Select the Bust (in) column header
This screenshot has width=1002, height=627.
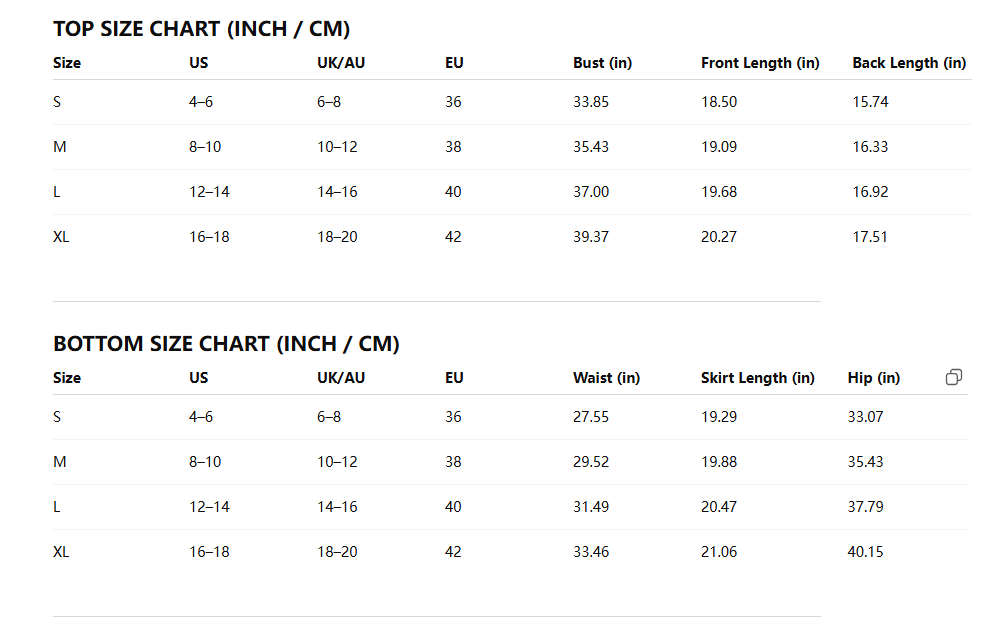602,63
